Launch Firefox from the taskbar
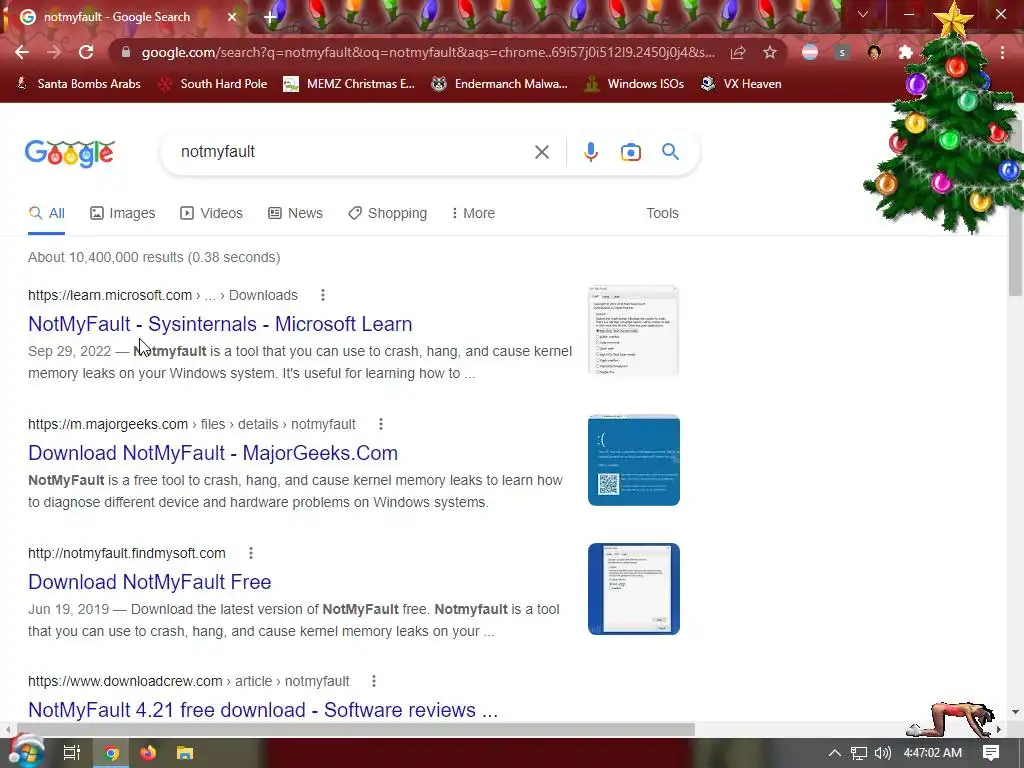 point(148,753)
